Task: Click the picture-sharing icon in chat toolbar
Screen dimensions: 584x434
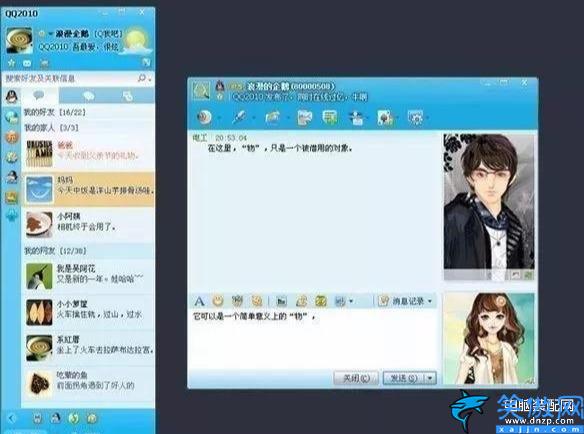Action: 305,117
